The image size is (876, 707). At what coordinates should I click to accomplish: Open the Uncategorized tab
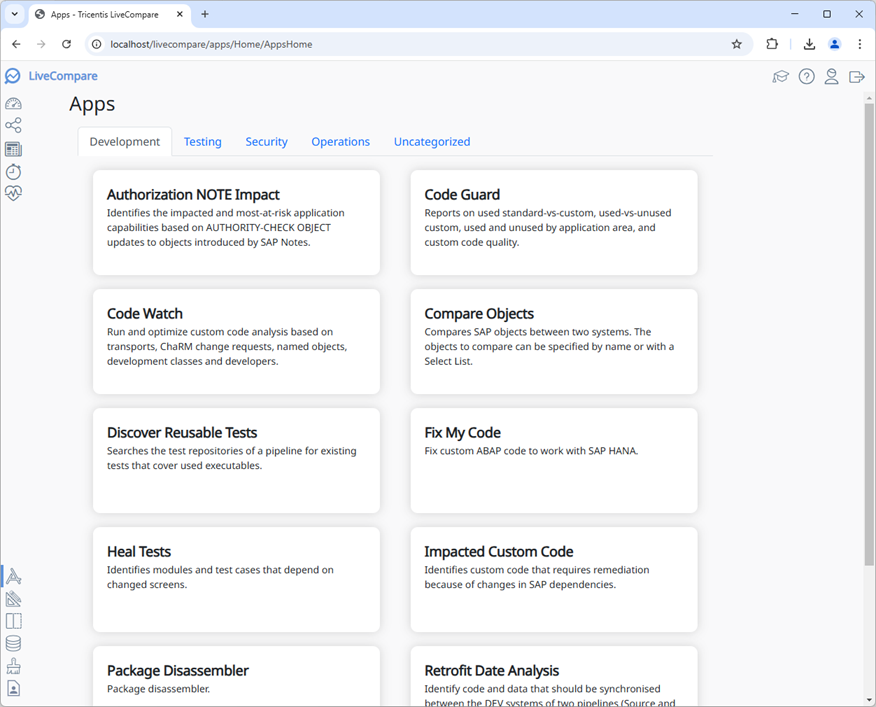click(431, 142)
